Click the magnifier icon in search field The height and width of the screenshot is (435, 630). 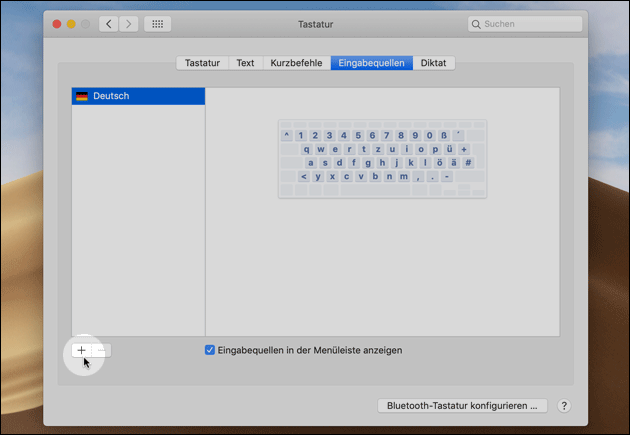[477, 24]
